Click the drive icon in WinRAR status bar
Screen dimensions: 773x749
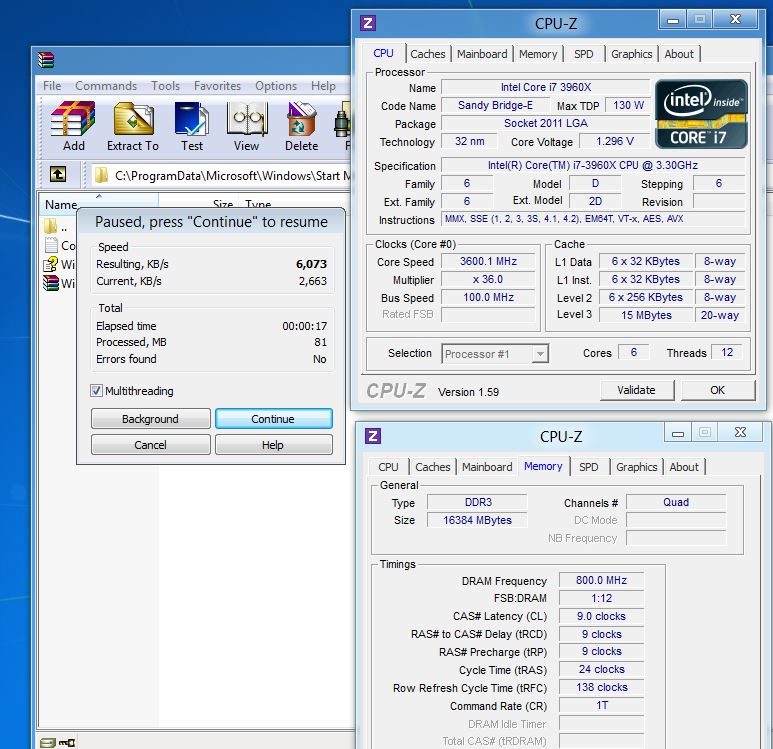pos(46,742)
